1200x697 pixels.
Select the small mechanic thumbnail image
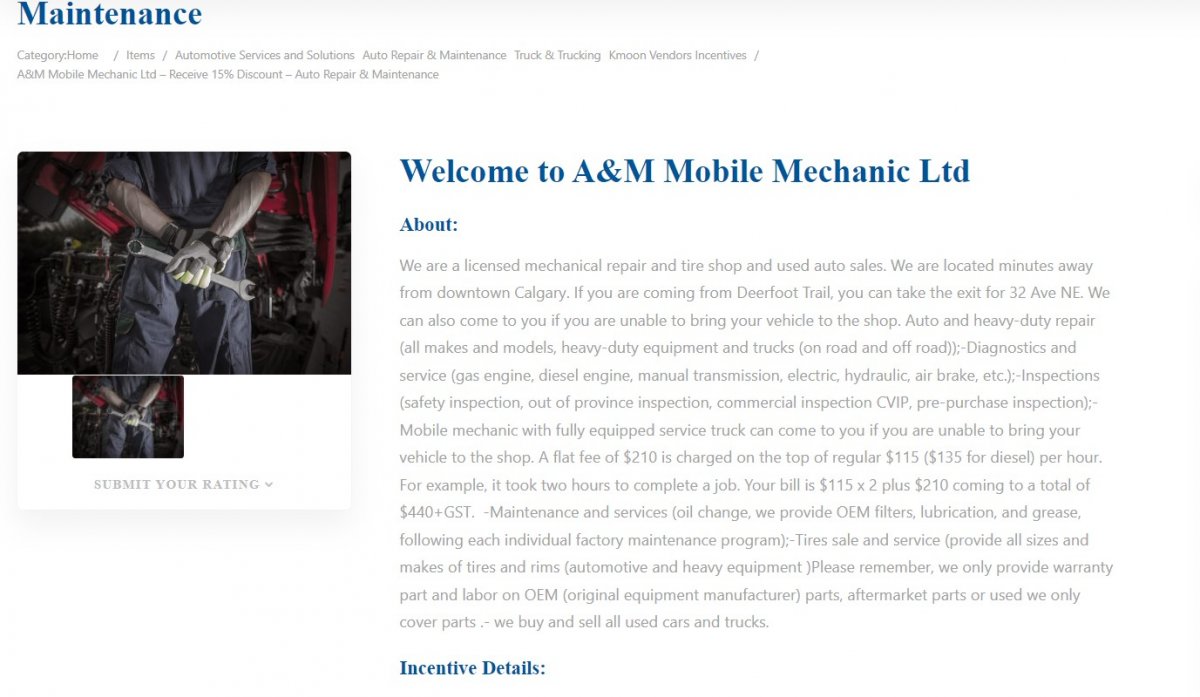coord(128,417)
